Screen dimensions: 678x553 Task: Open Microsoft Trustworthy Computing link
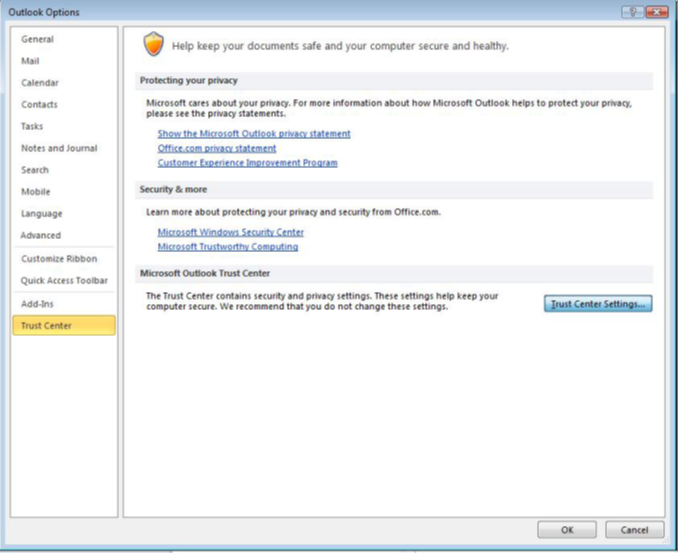[228, 247]
